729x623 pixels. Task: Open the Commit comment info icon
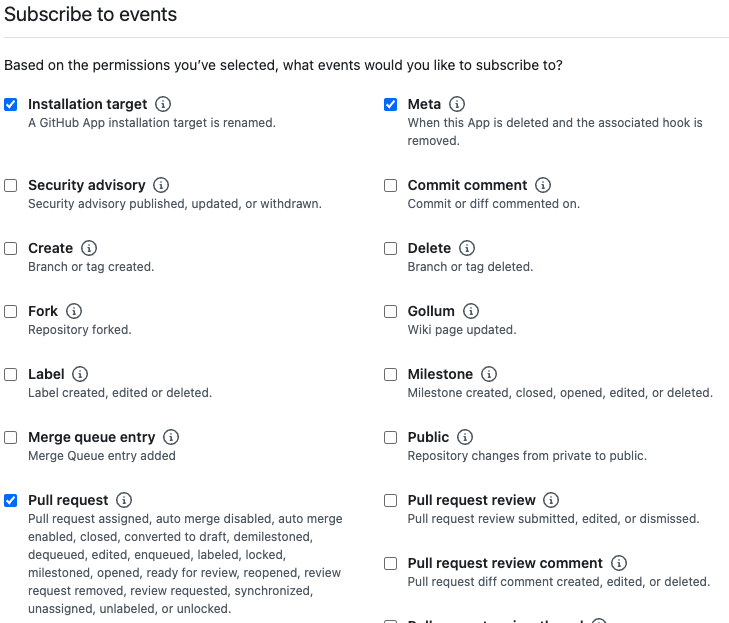coord(543,185)
